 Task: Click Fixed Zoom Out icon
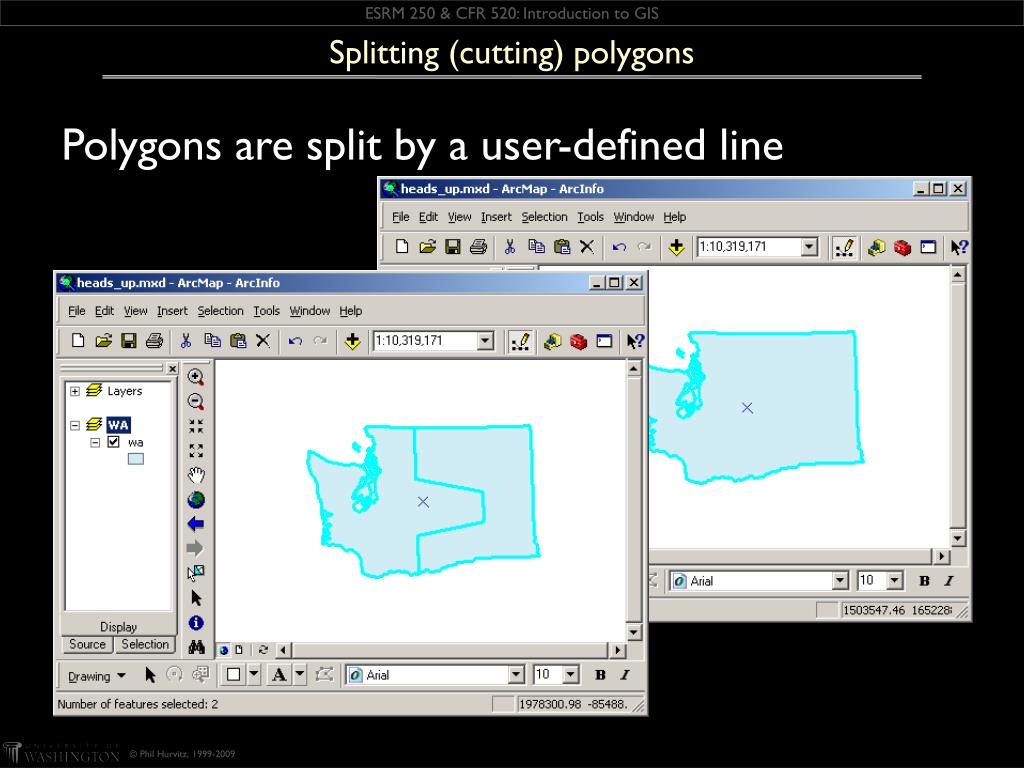tap(196, 451)
